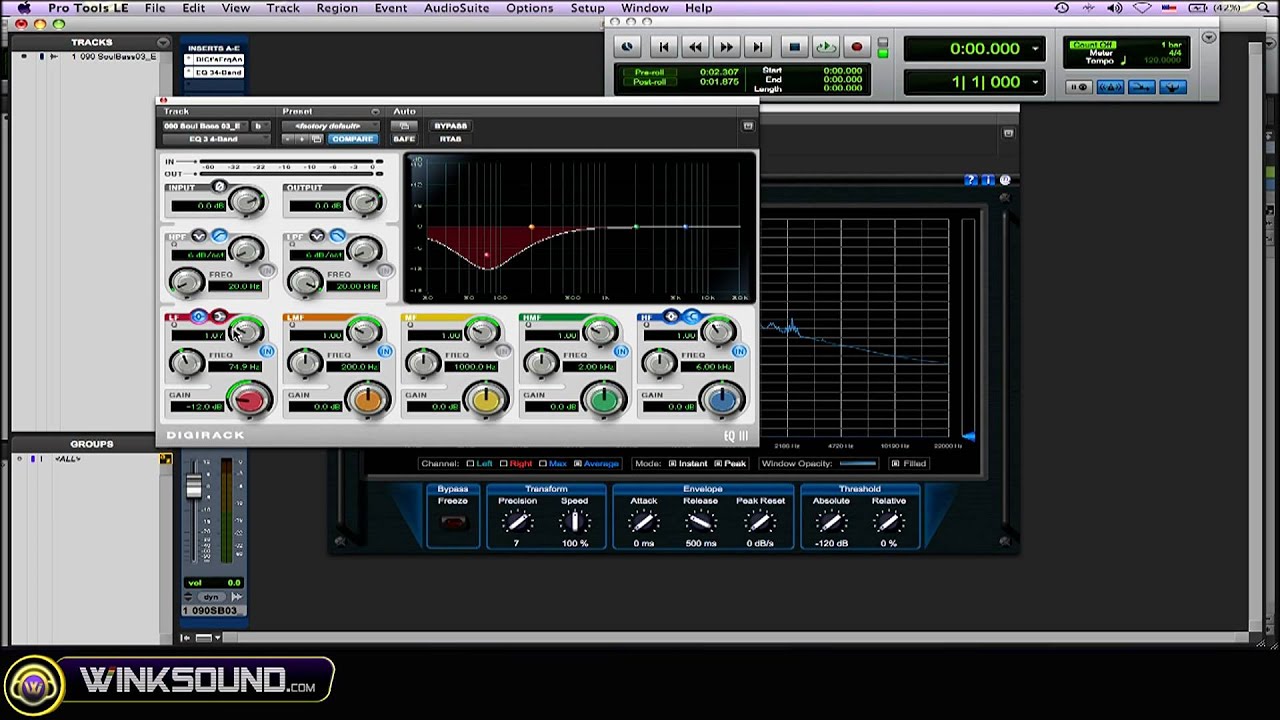Select the LPF notch filter type icon
The height and width of the screenshot is (720, 1280).
[317, 236]
